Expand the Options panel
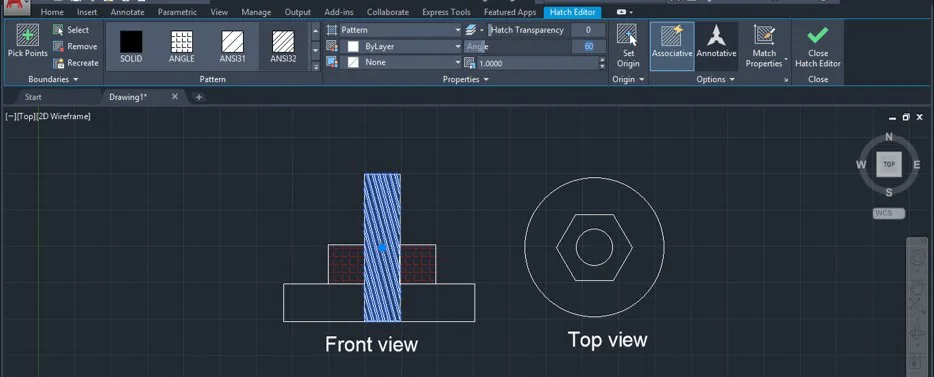The image size is (934, 377). pyautogui.click(x=716, y=79)
